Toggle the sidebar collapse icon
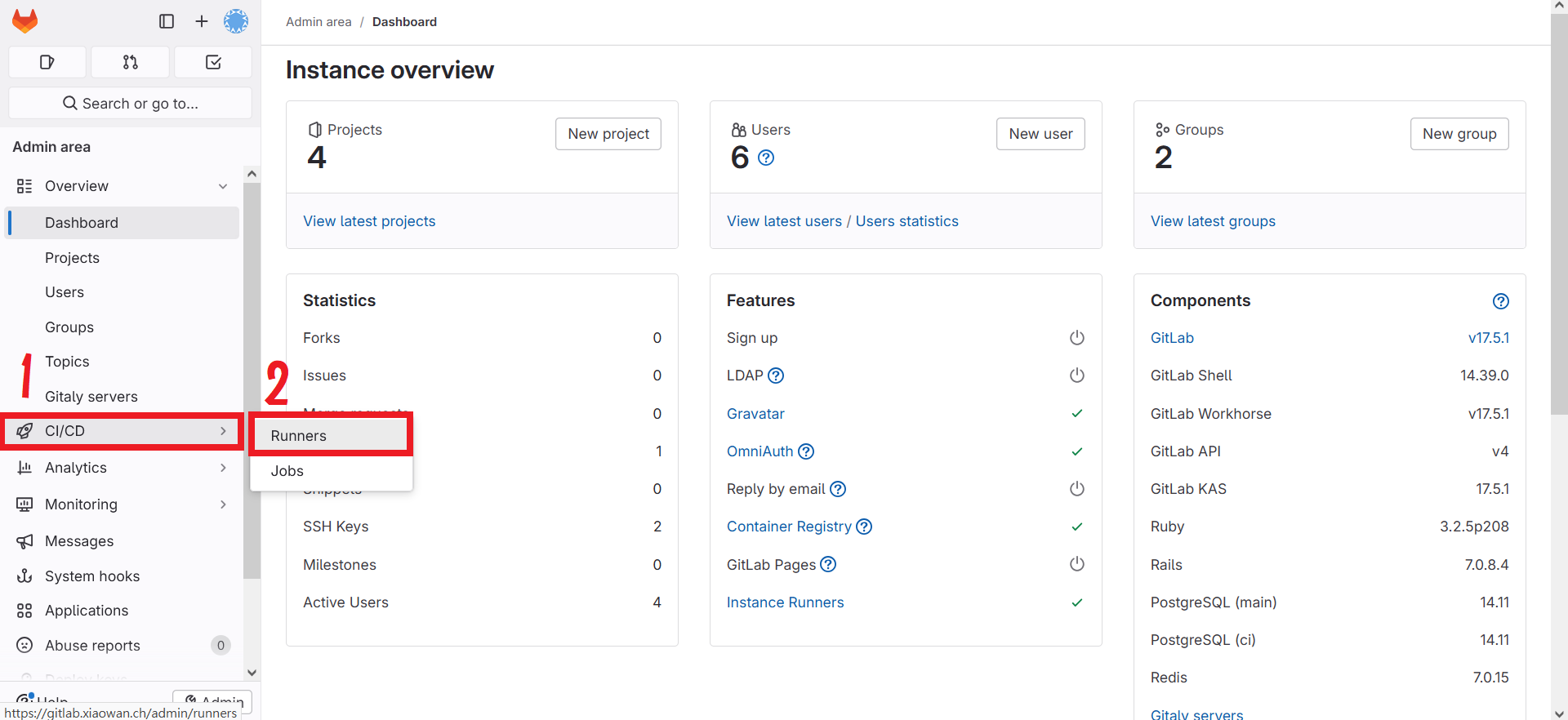 click(x=167, y=21)
